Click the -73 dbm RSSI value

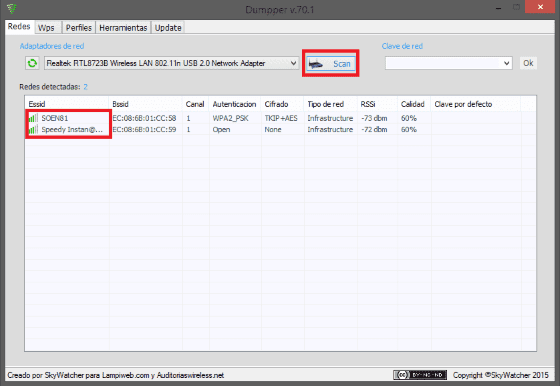(x=374, y=118)
